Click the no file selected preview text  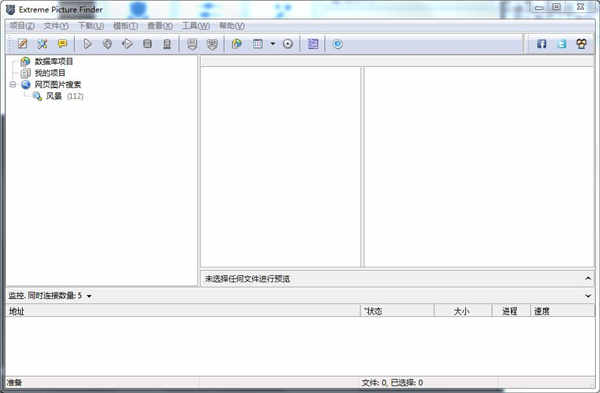coord(247,279)
